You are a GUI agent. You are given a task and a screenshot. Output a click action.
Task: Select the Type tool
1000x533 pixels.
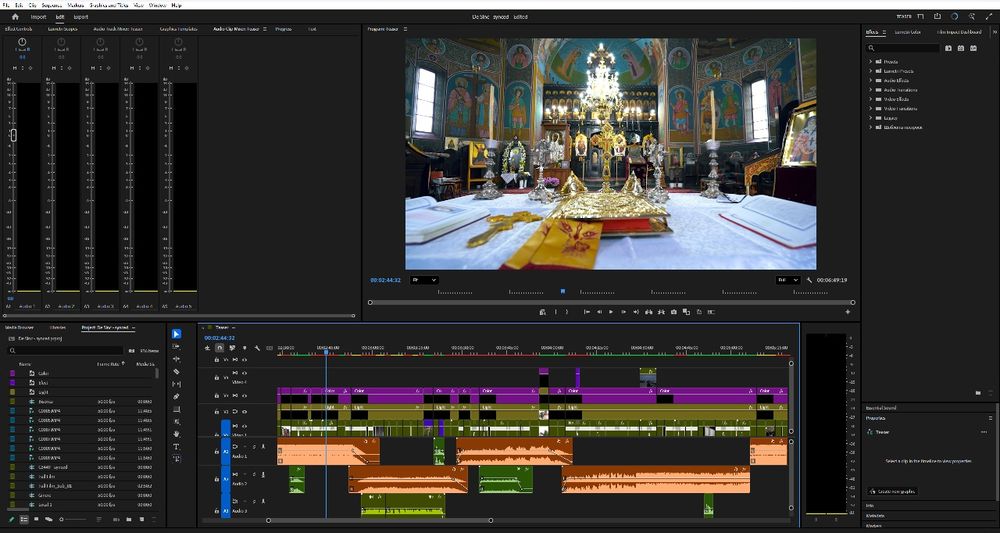[177, 447]
